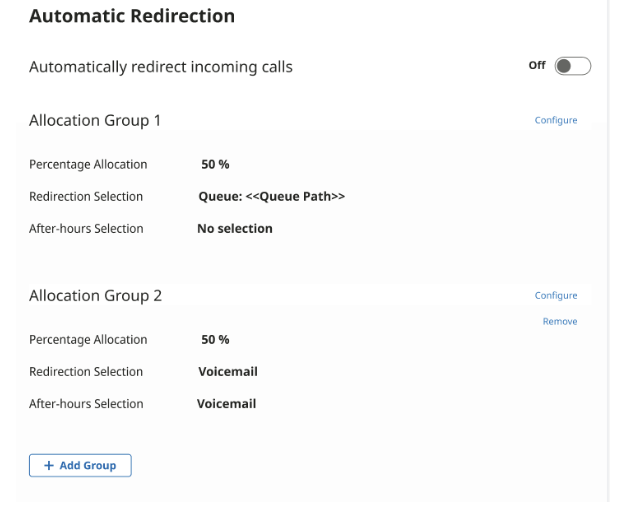Remove Allocation Group 2
The image size is (618, 516).
(560, 322)
